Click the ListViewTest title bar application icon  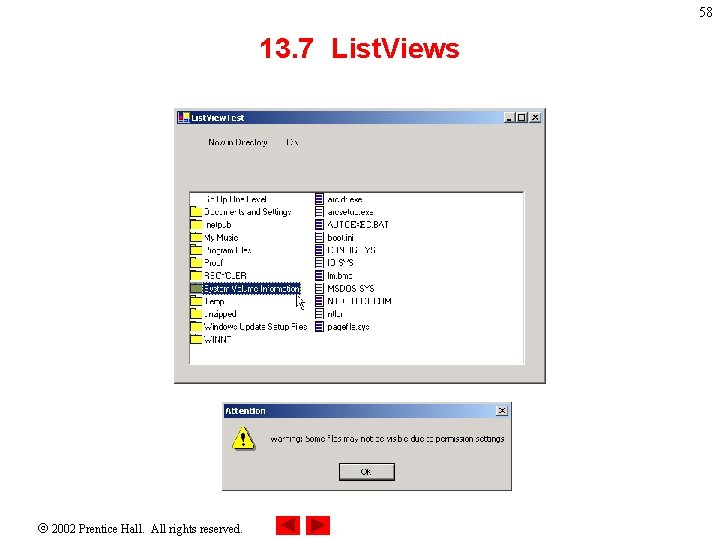coord(184,118)
